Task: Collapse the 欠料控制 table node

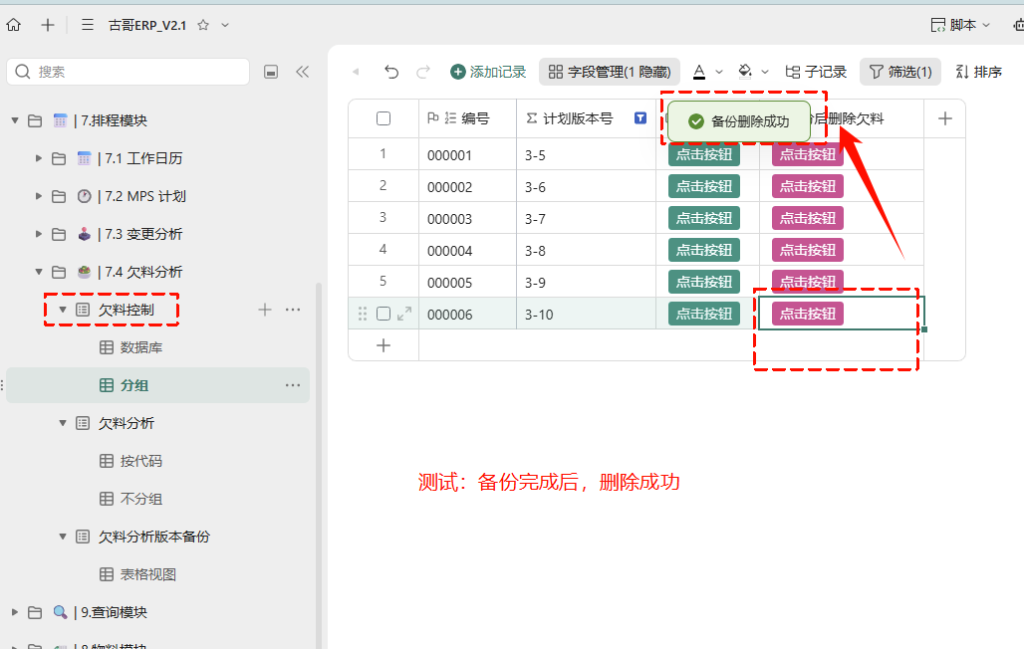Action: 63,309
